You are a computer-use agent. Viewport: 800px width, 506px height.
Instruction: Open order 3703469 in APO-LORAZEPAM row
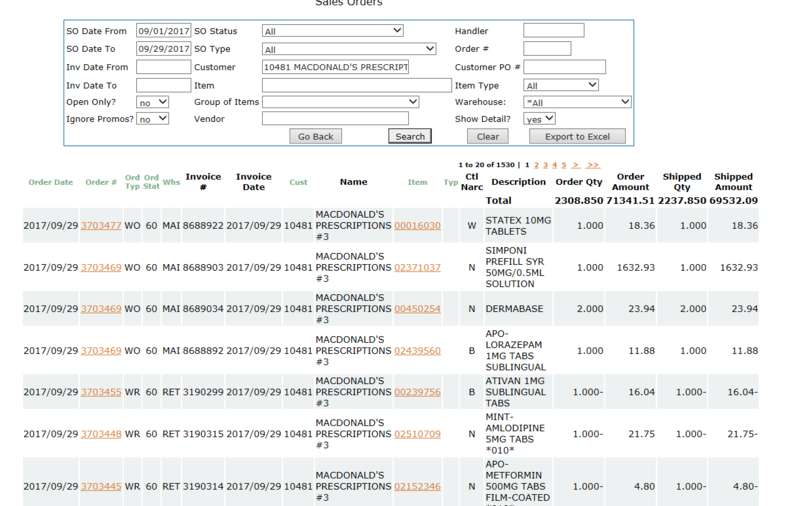coord(101,350)
